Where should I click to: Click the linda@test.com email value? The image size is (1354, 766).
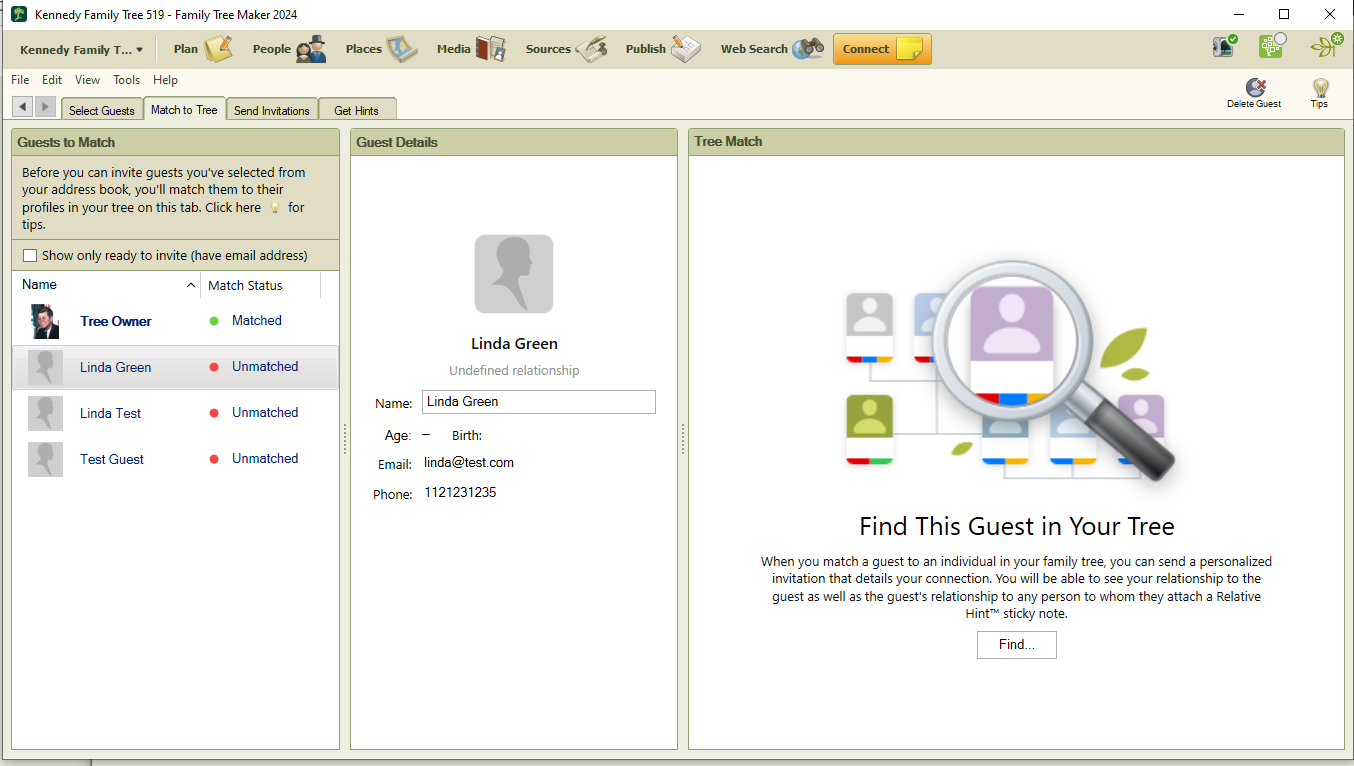tap(469, 463)
